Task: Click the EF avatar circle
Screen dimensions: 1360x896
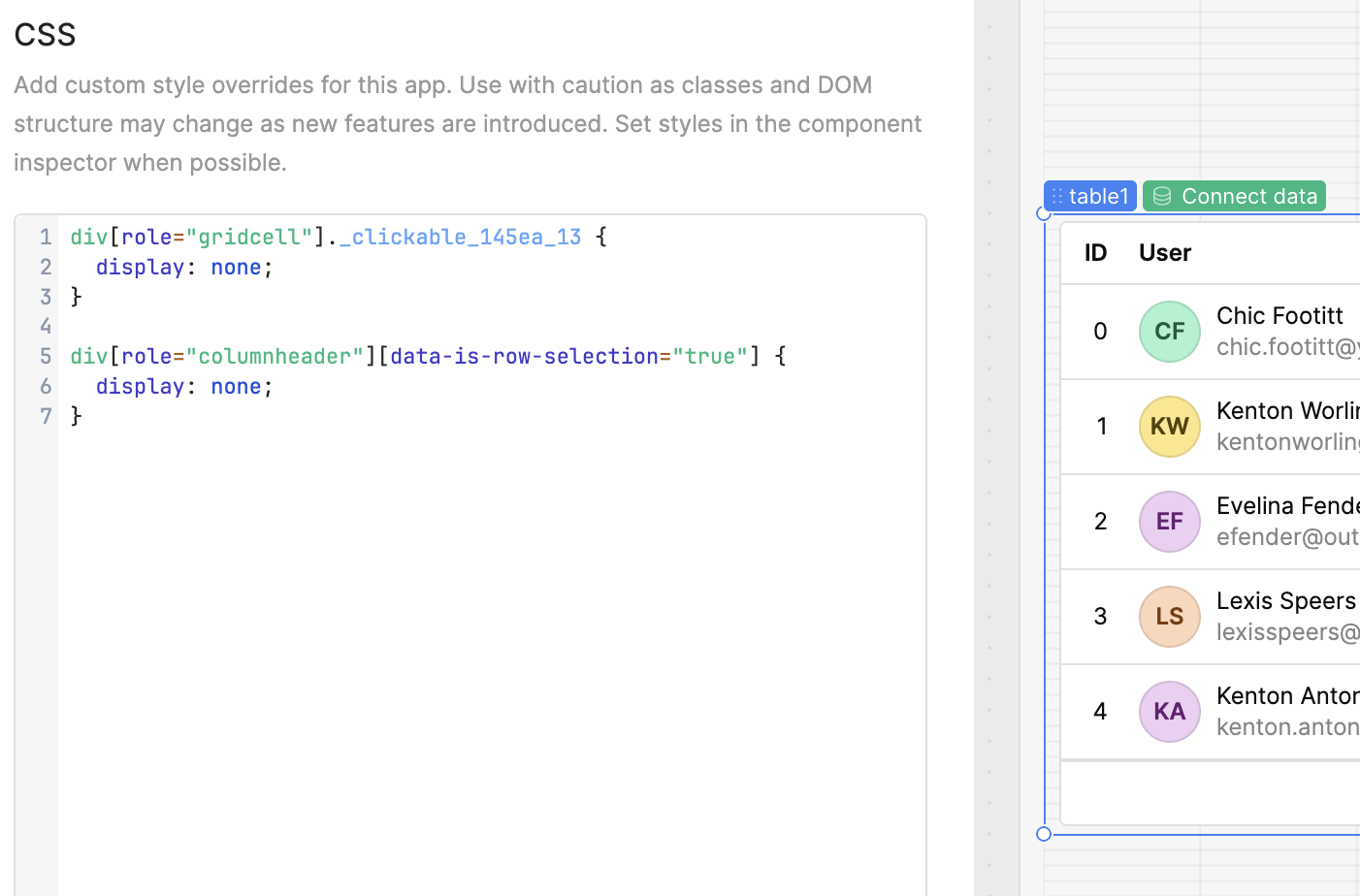Action: (x=1169, y=522)
